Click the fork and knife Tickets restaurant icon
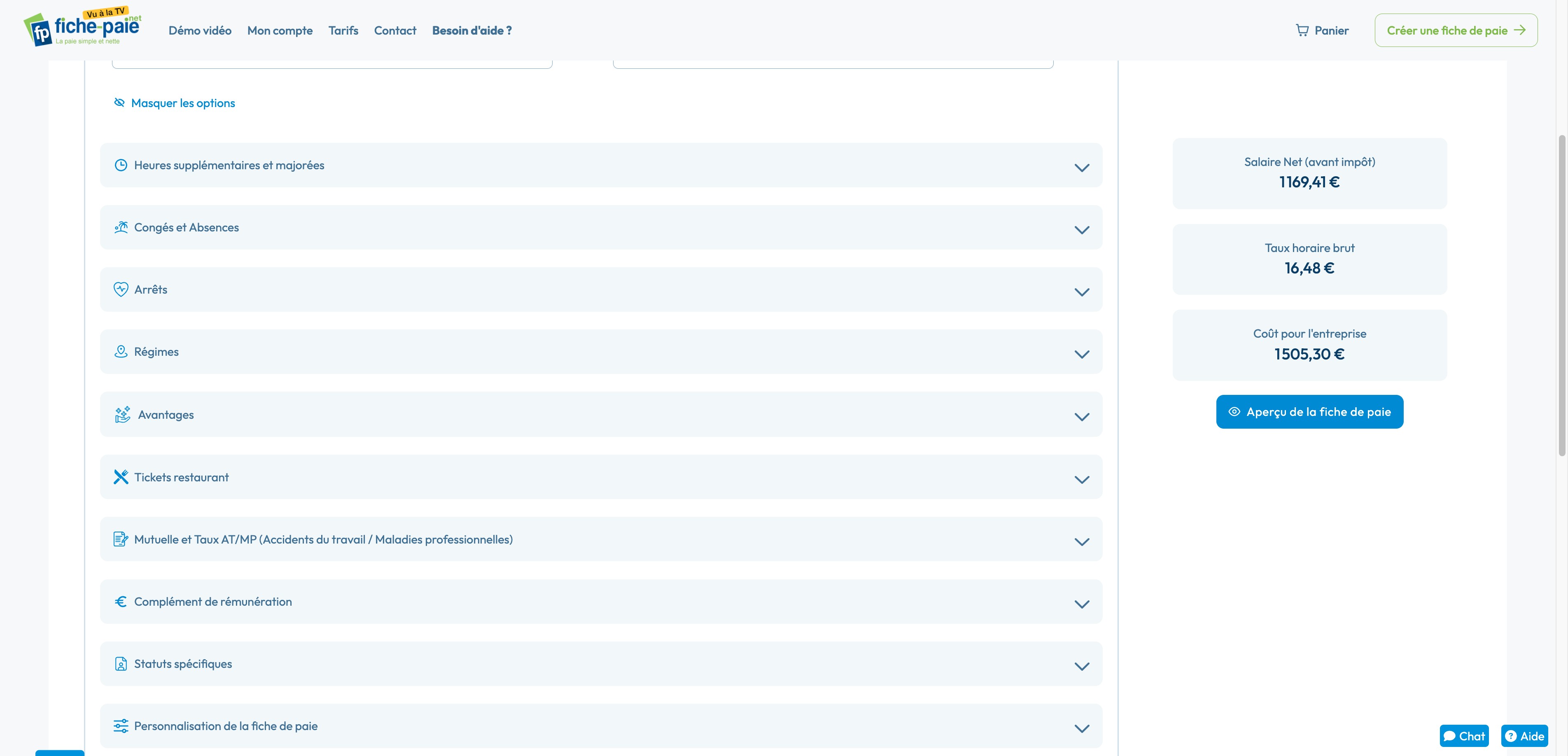Screen dimensions: 1568x756 121,477
